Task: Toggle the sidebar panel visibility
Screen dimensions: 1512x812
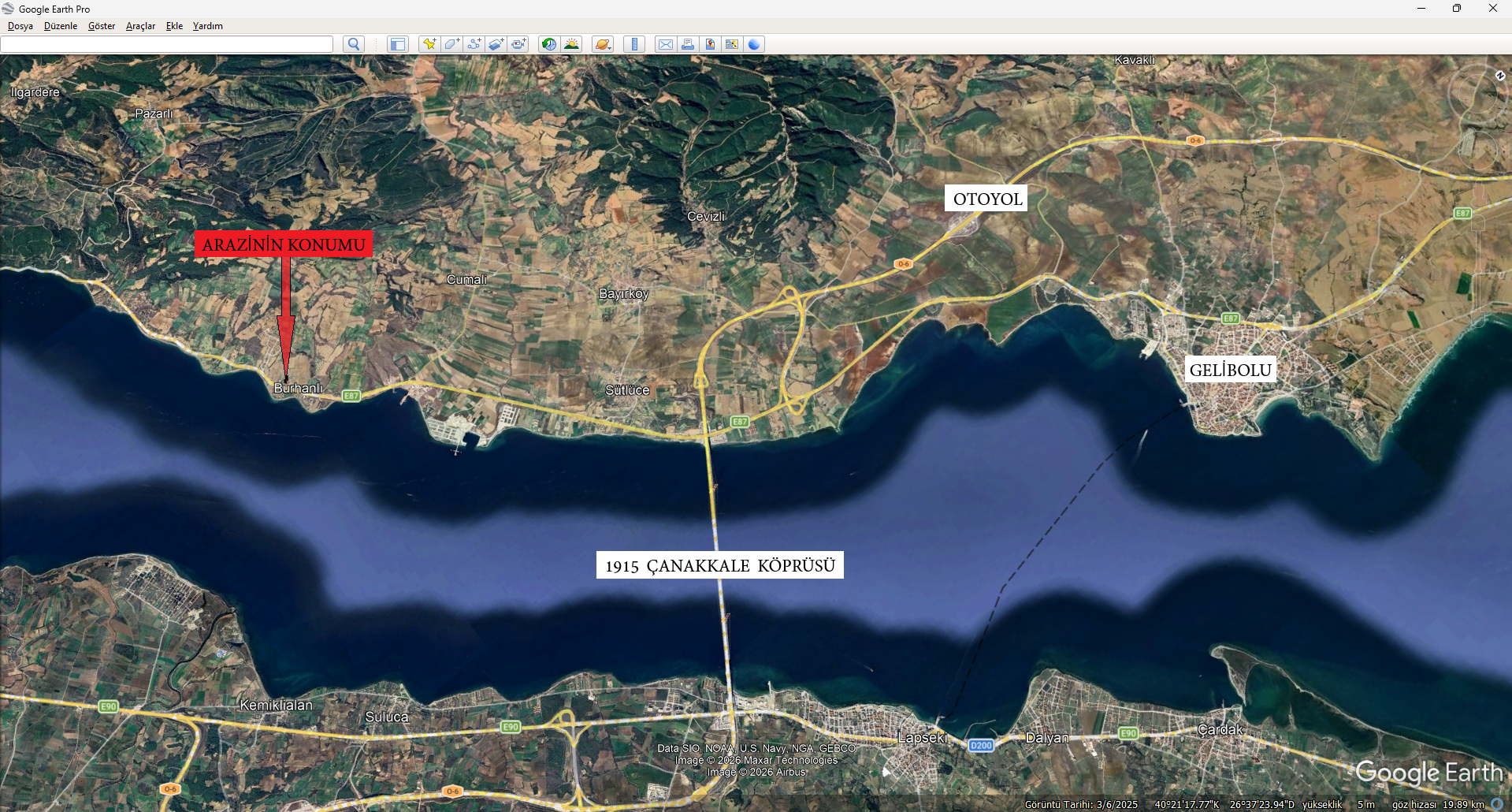Action: (398, 44)
